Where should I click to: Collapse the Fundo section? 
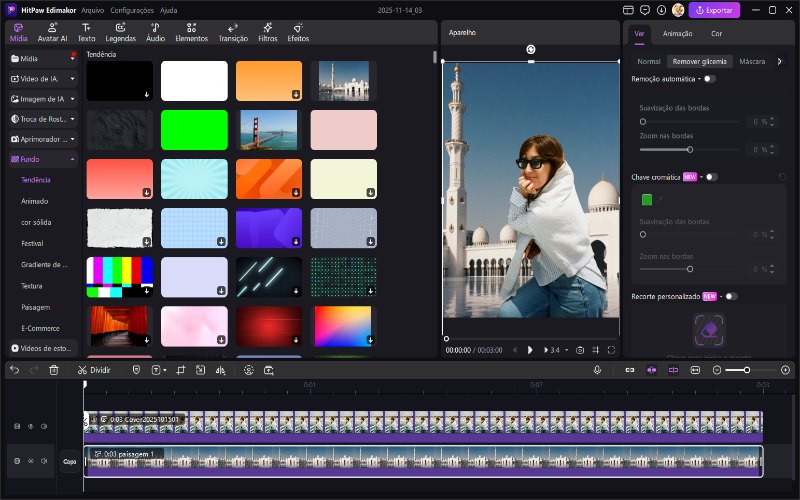click(72, 159)
